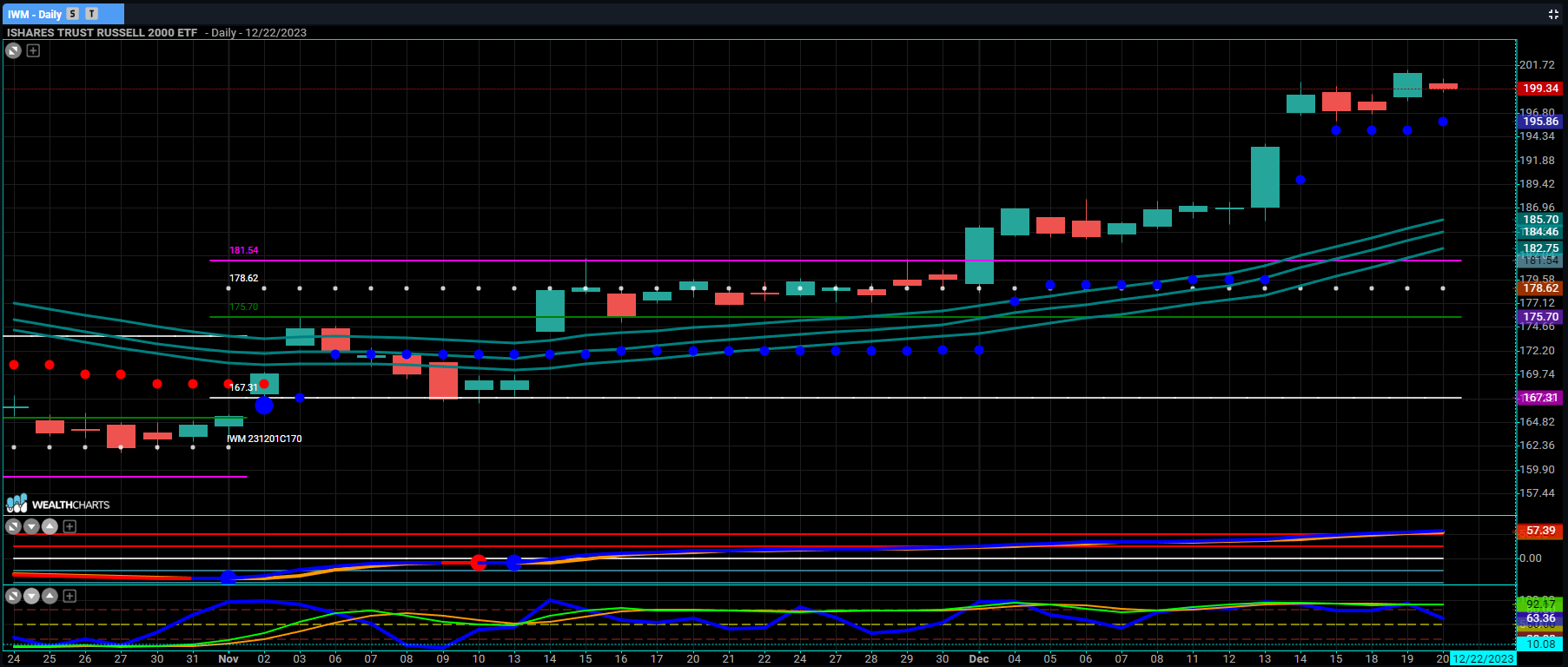Move middle indicator pane up with arrow
Image resolution: width=1568 pixels, height=667 pixels.
click(x=50, y=526)
